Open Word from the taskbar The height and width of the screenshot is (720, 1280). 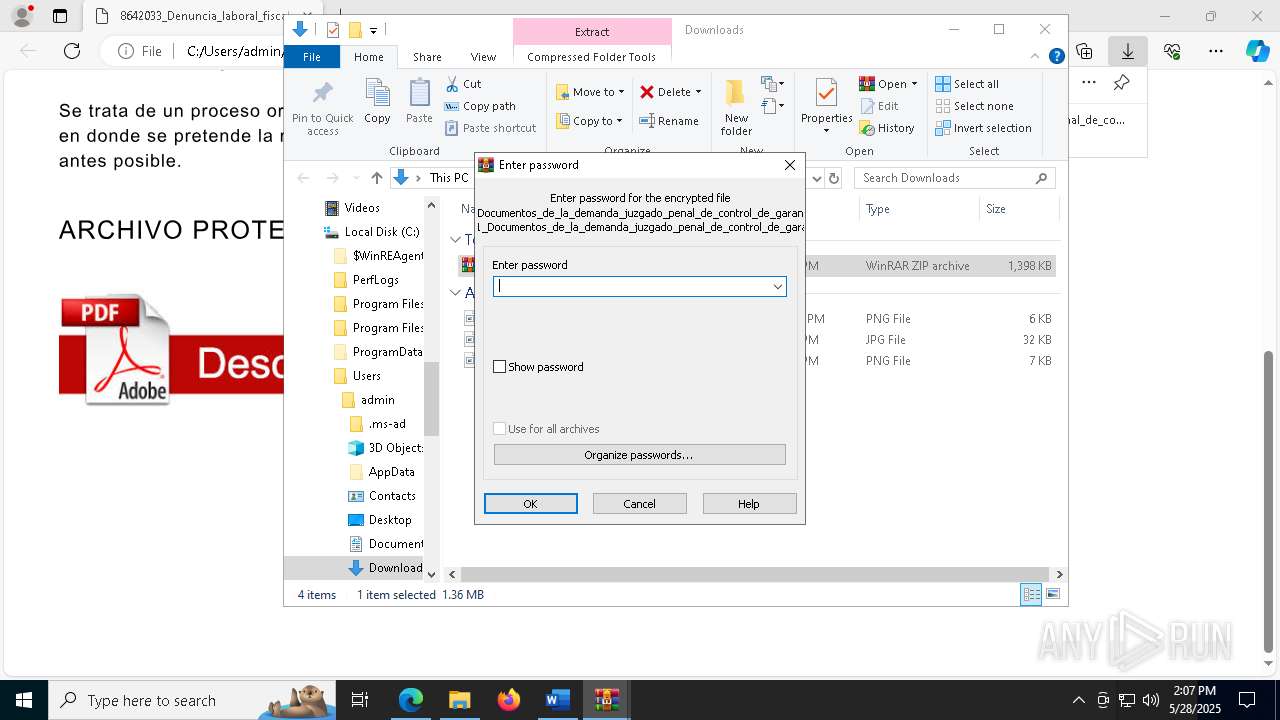tap(557, 700)
